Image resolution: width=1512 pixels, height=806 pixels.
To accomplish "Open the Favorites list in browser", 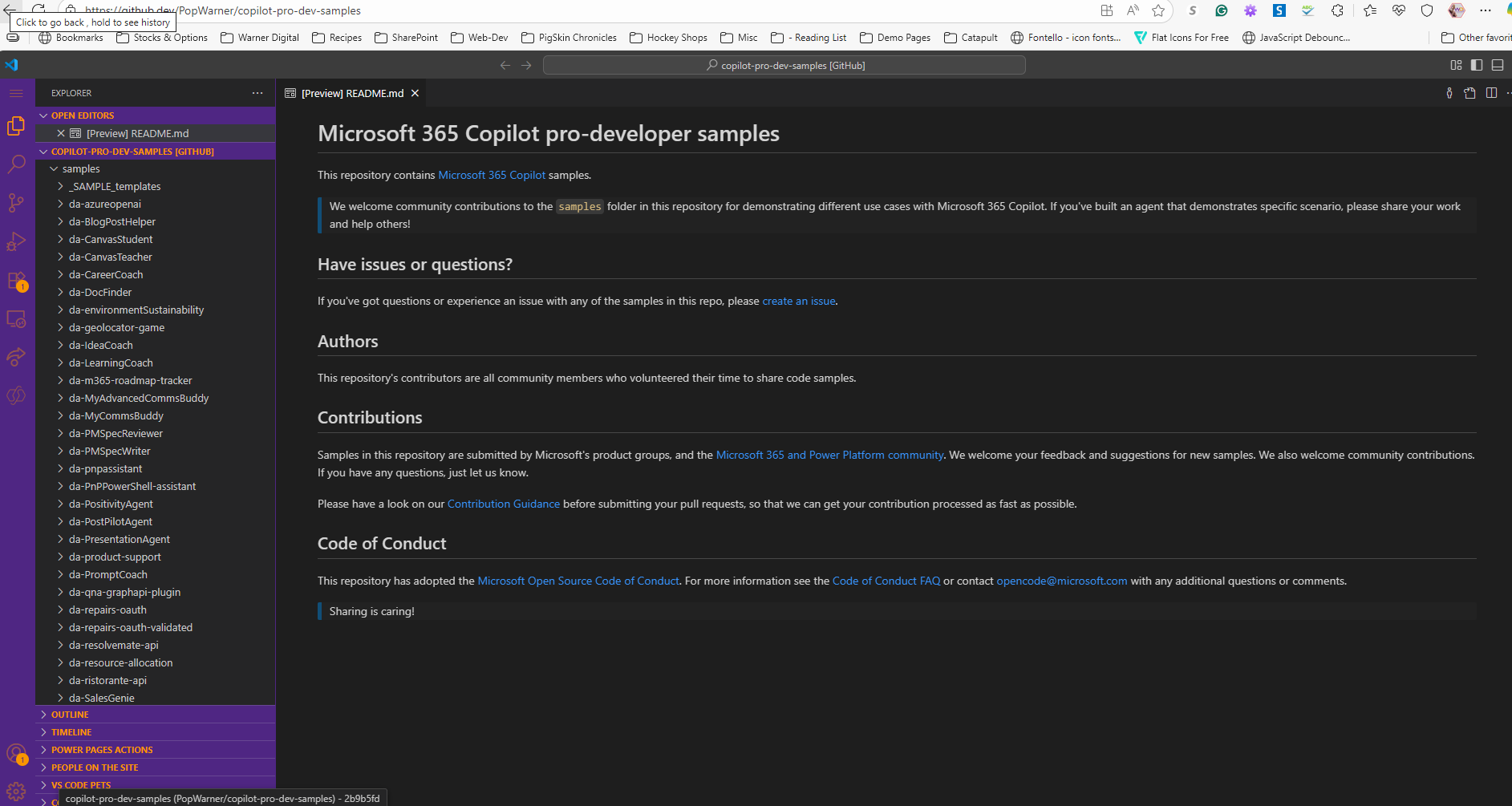I will point(1370,10).
